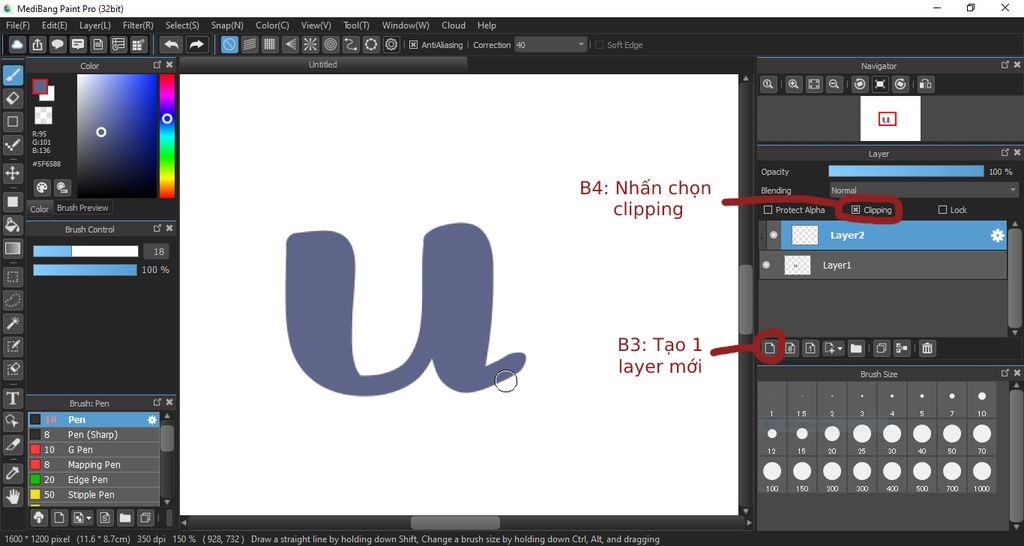
Task: Hide Layer1 visibility dot
Action: coord(767,265)
